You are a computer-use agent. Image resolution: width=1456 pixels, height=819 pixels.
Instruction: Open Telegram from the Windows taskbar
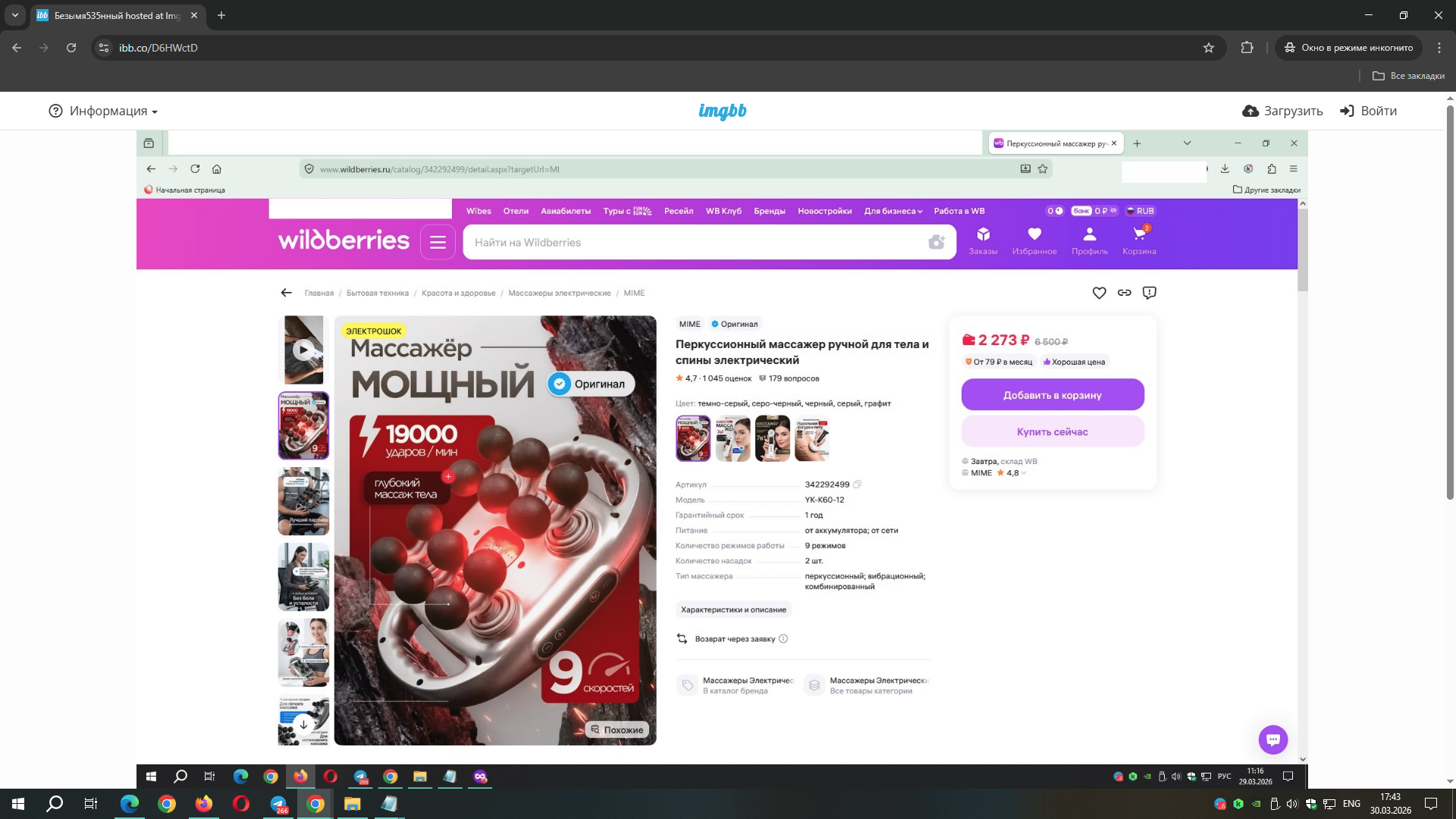(x=278, y=804)
